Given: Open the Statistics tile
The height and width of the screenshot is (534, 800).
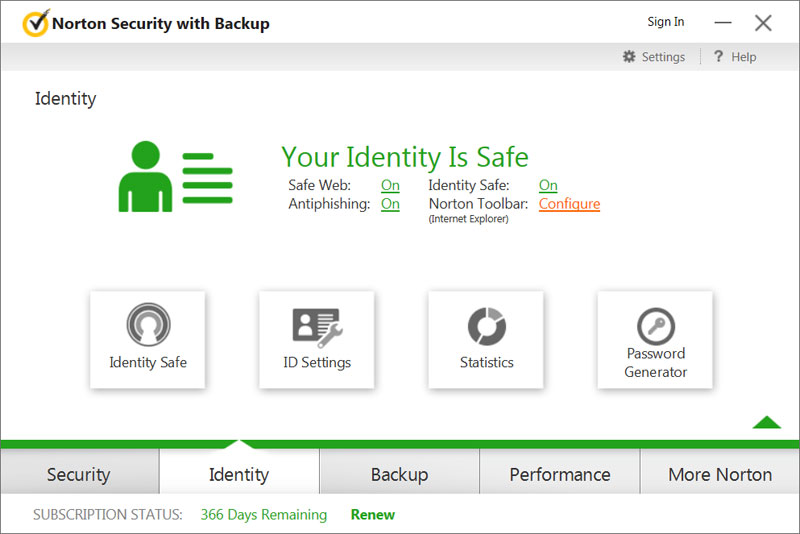Looking at the screenshot, I should [486, 339].
